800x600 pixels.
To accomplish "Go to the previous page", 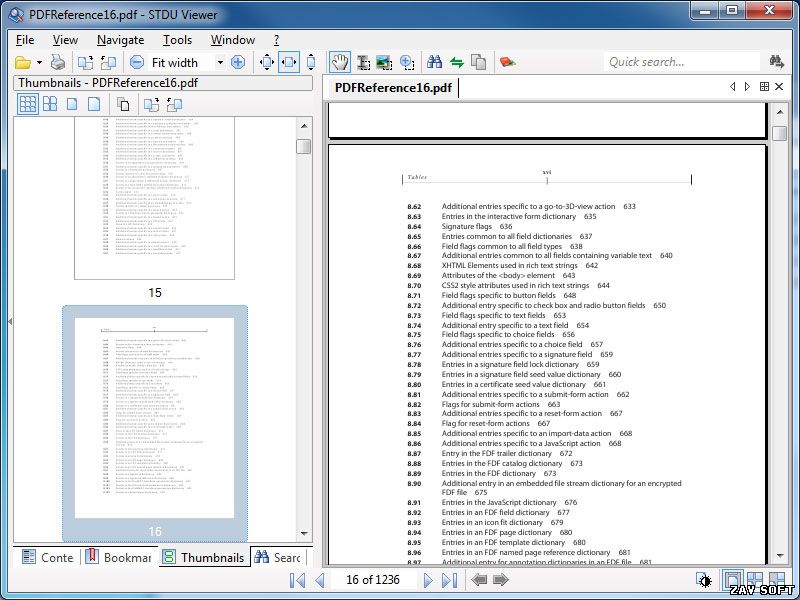I will click(320, 580).
